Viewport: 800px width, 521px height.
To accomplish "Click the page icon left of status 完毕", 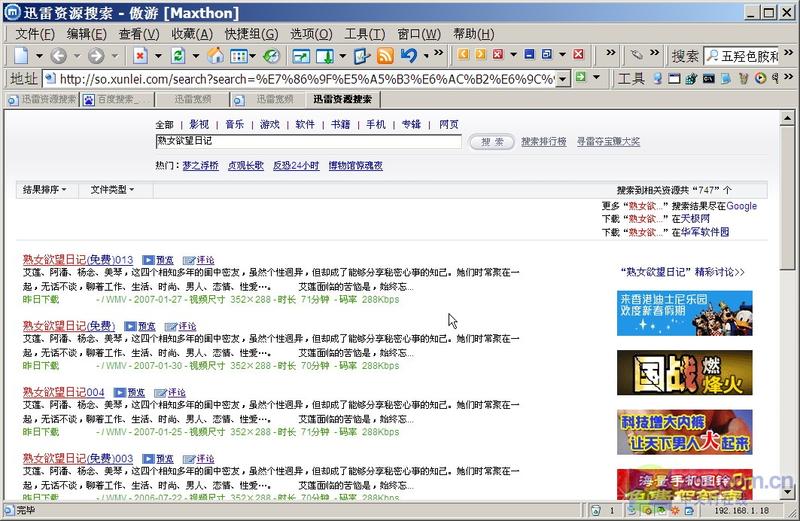I will point(9,510).
